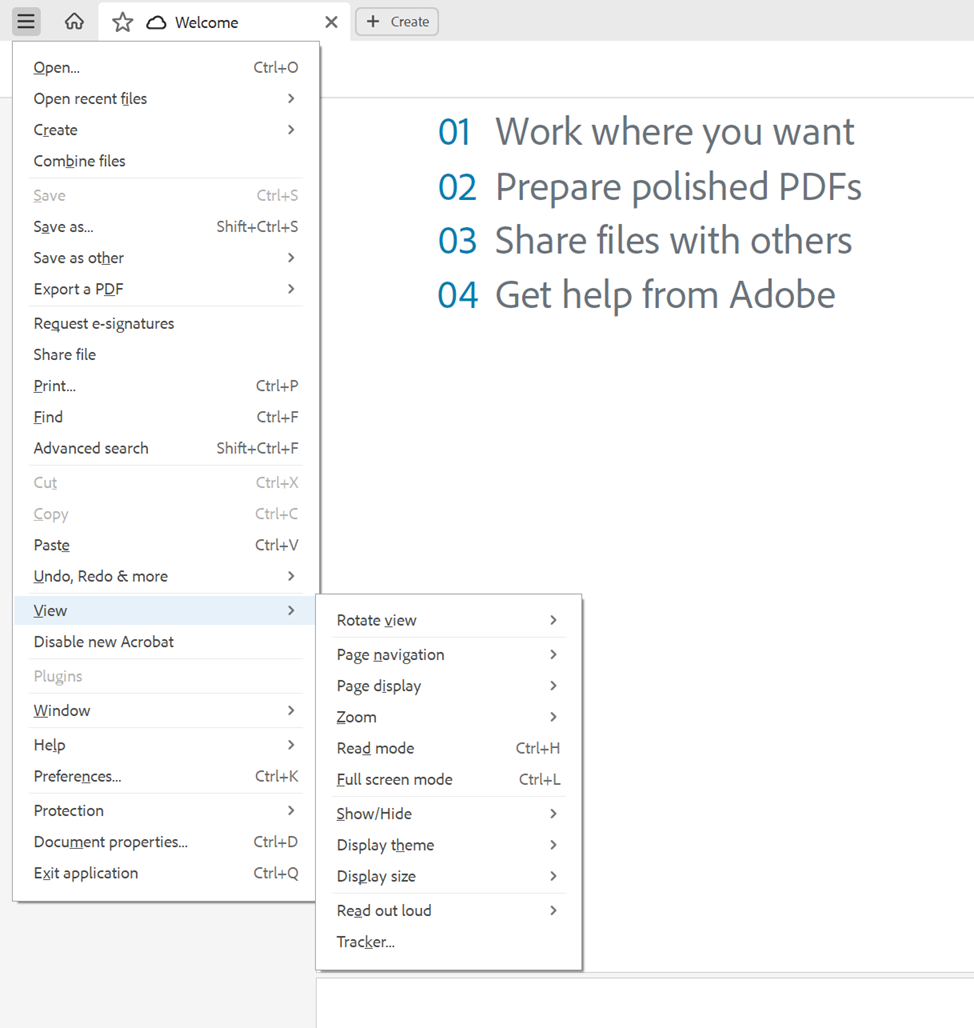Open Advanced search
The width and height of the screenshot is (974, 1028).
(91, 448)
